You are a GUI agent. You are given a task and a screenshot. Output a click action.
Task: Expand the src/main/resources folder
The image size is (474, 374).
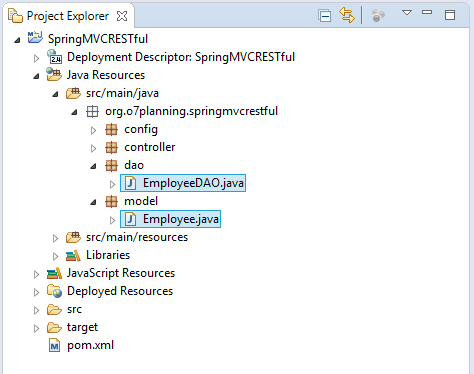click(55, 238)
